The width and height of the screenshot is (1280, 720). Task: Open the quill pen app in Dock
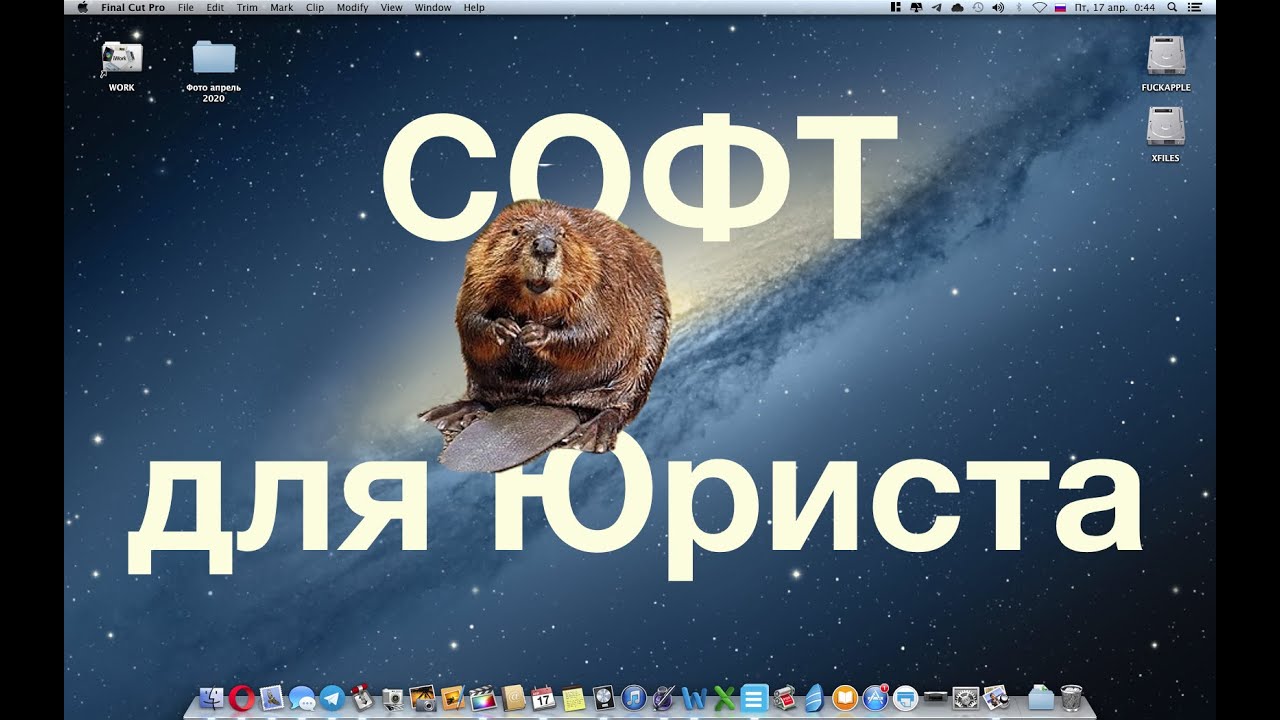tap(664, 698)
